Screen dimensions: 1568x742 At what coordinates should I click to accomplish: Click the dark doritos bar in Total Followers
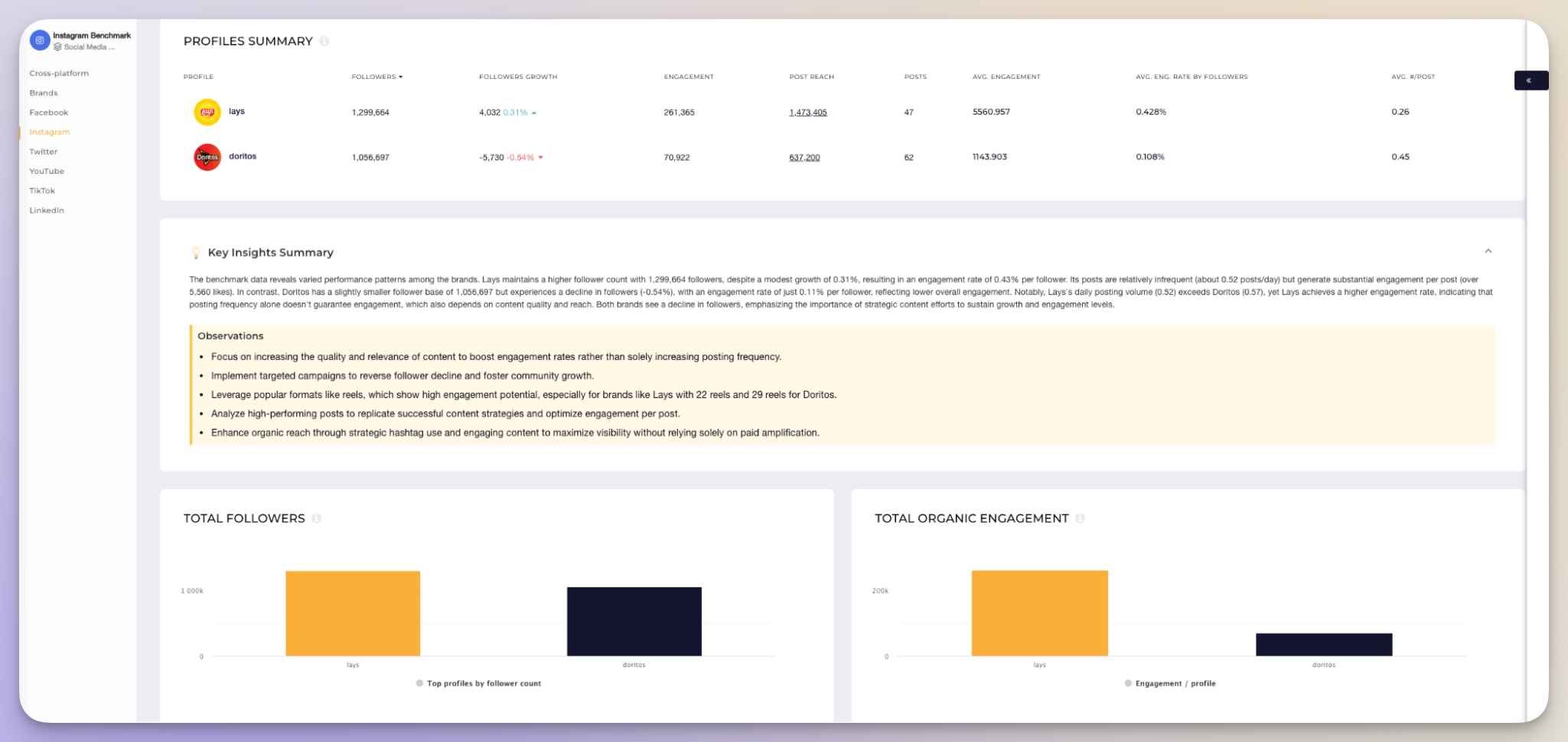634,622
